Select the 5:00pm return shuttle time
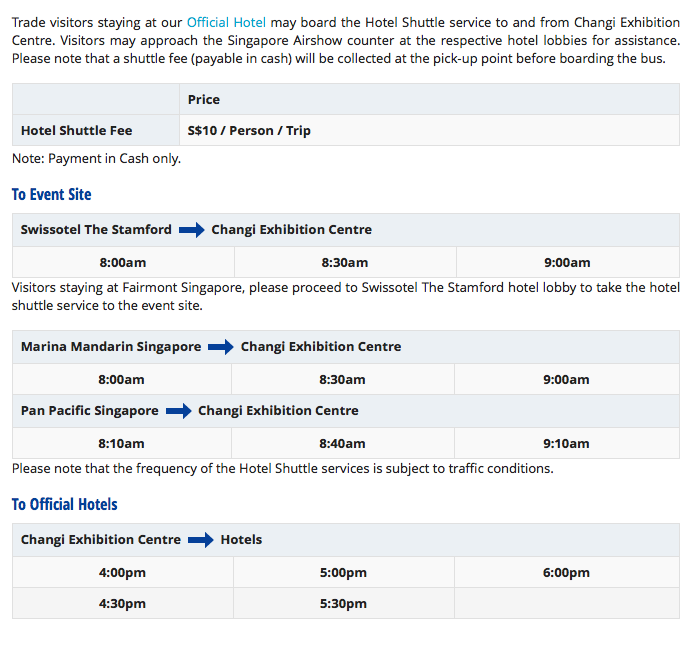 (x=343, y=573)
